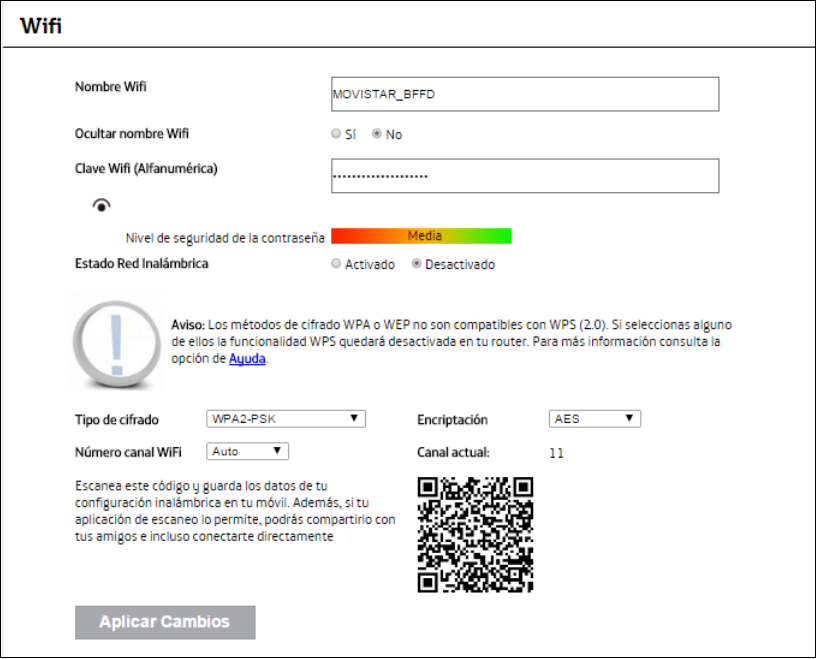This screenshot has height=659, width=816.
Task: Click the 'Escanea este código' description text
Action: point(235,511)
